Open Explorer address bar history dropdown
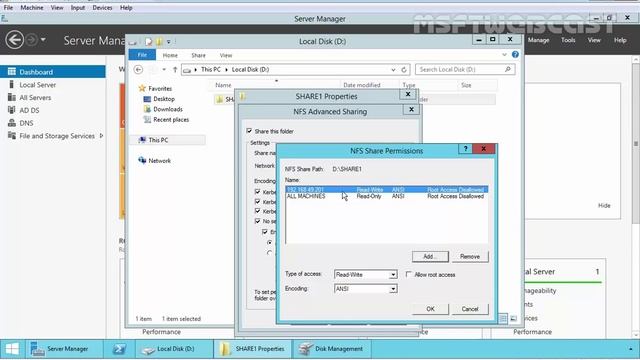 [393, 70]
